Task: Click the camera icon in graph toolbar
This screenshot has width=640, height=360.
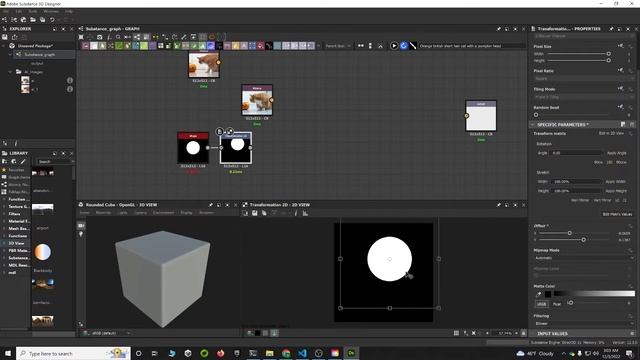Action: 100,37
